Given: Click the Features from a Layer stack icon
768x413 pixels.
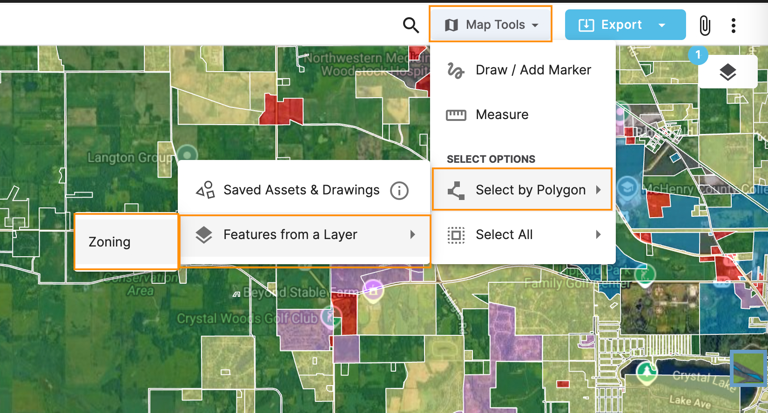Looking at the screenshot, I should 204,235.
